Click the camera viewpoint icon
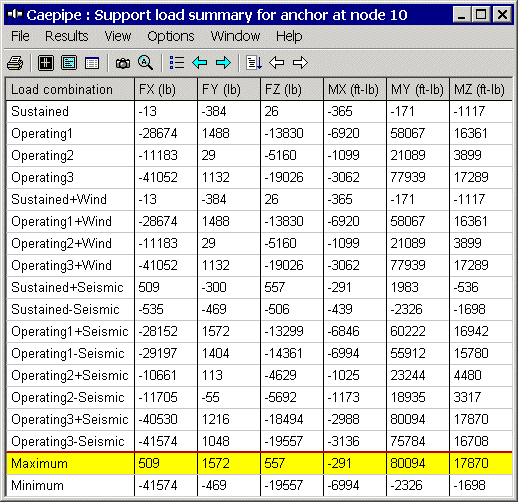518x502 pixels. [123, 63]
